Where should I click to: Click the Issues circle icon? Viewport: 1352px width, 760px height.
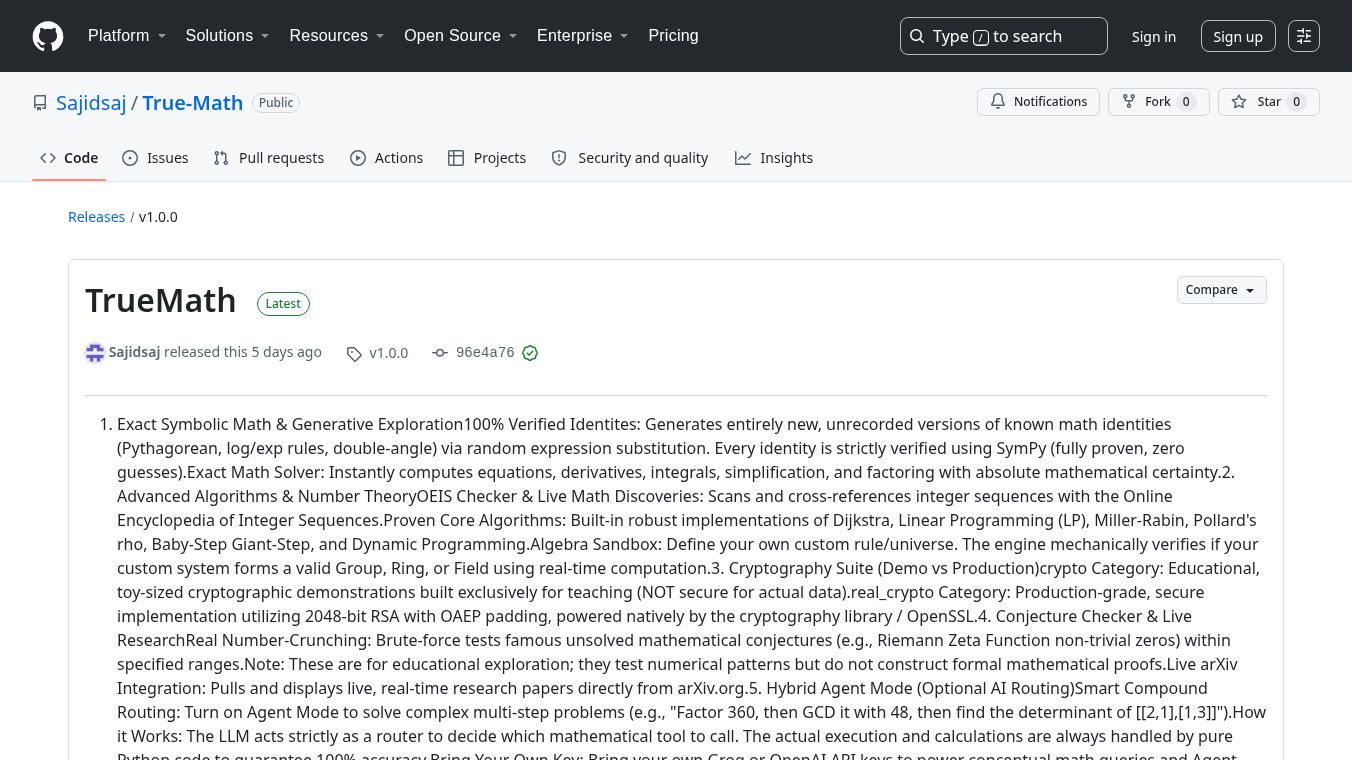tap(130, 158)
